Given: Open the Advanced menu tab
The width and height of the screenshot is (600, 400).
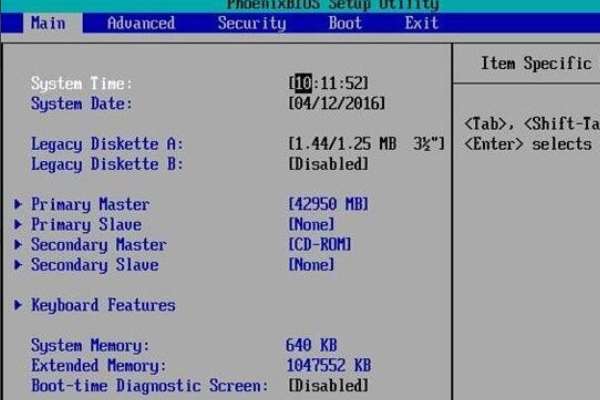Looking at the screenshot, I should click(x=141, y=23).
